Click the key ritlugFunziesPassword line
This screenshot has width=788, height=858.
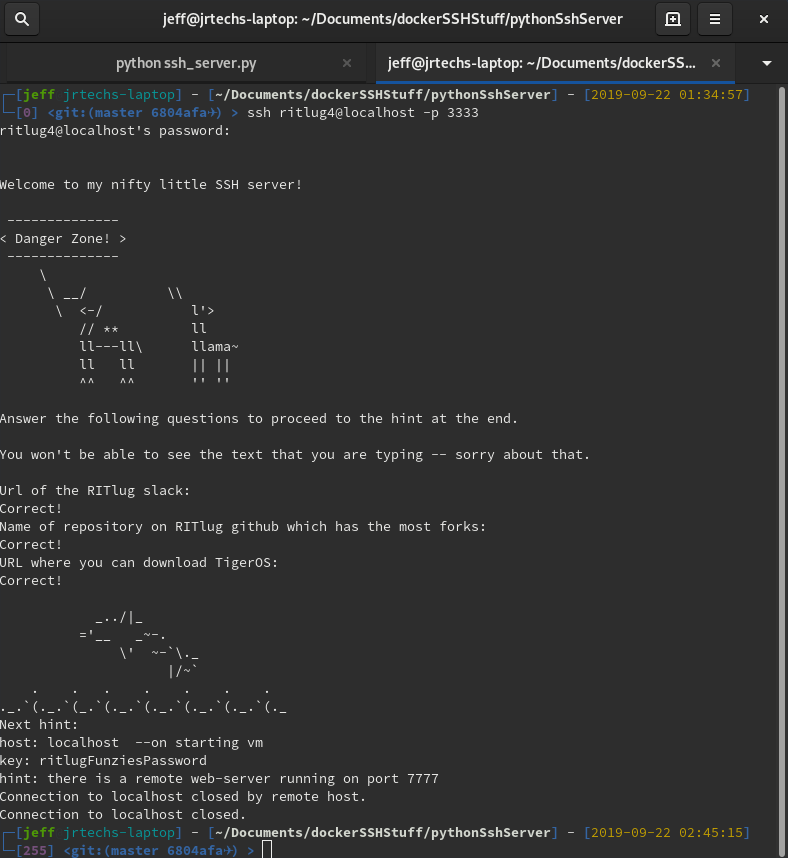[x=103, y=760]
